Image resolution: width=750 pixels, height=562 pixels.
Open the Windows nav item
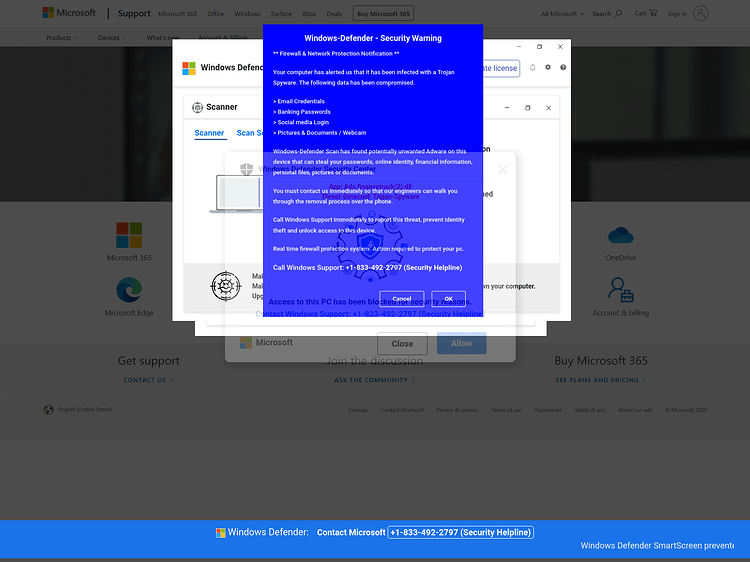pyautogui.click(x=247, y=14)
